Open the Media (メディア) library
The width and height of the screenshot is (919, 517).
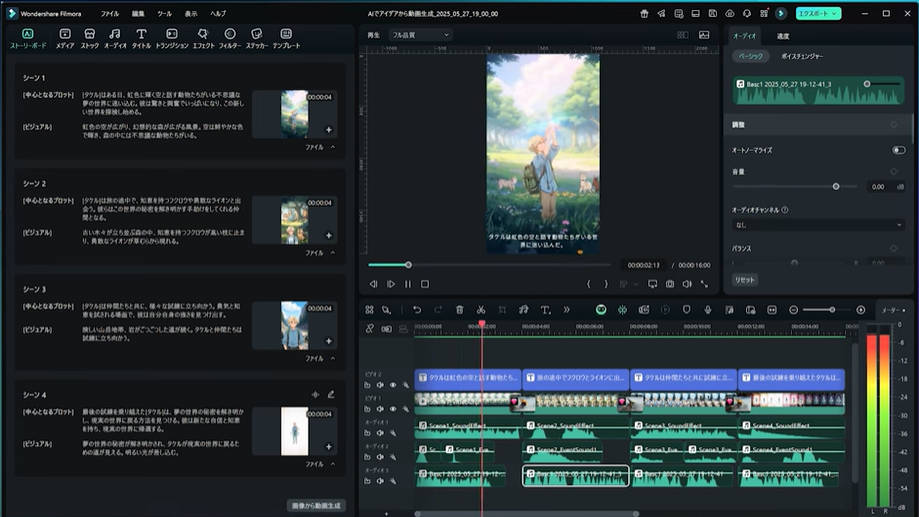(x=65, y=38)
